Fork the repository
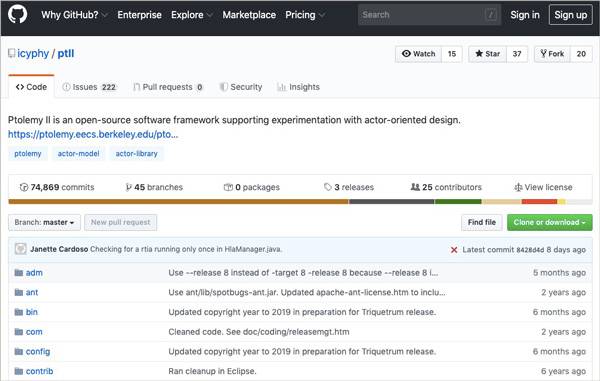Screen dimensions: 600x381 tap(552, 54)
